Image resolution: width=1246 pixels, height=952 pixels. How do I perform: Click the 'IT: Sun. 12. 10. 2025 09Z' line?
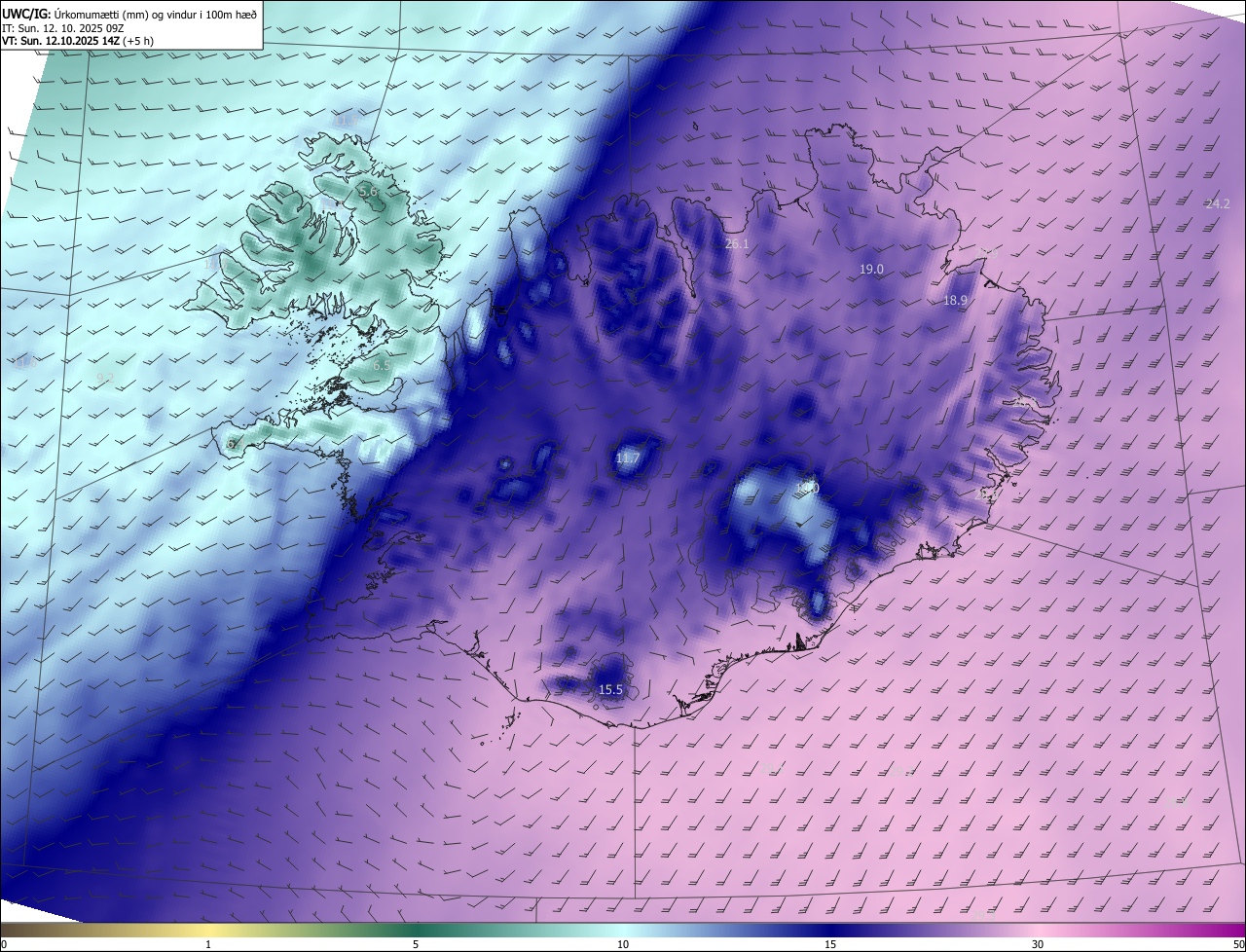[x=62, y=28]
